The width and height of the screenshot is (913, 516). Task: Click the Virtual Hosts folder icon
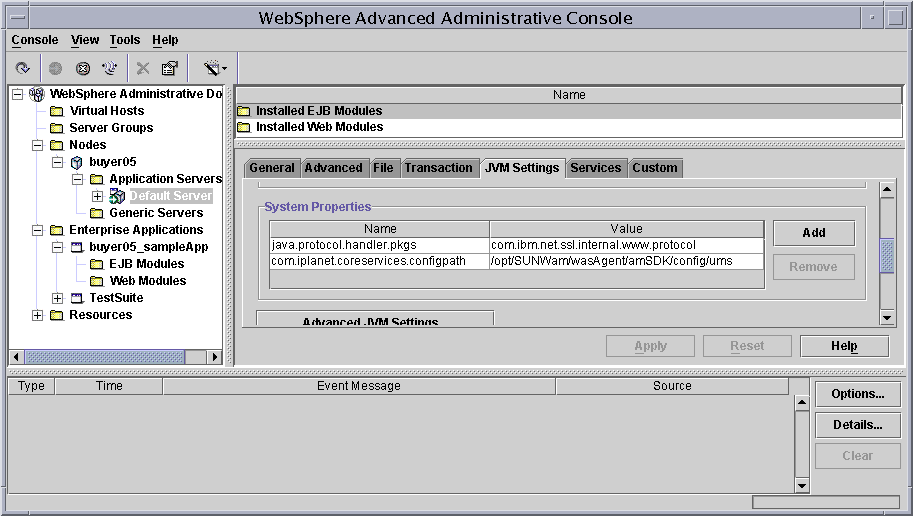[56, 111]
